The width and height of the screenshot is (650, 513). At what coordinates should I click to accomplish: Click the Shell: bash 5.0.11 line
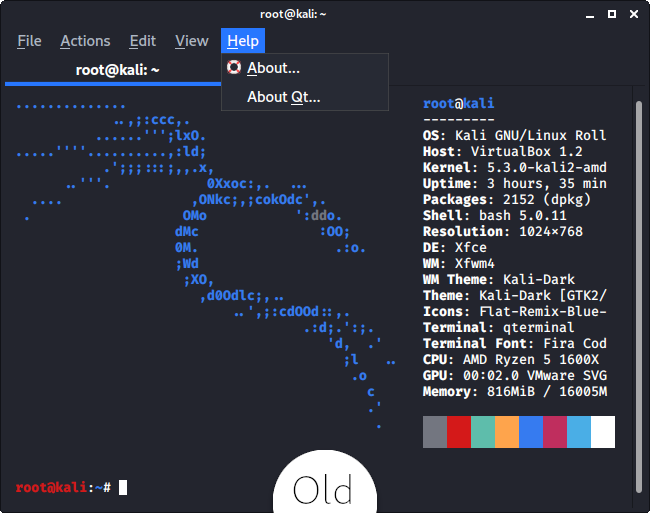coord(495,215)
